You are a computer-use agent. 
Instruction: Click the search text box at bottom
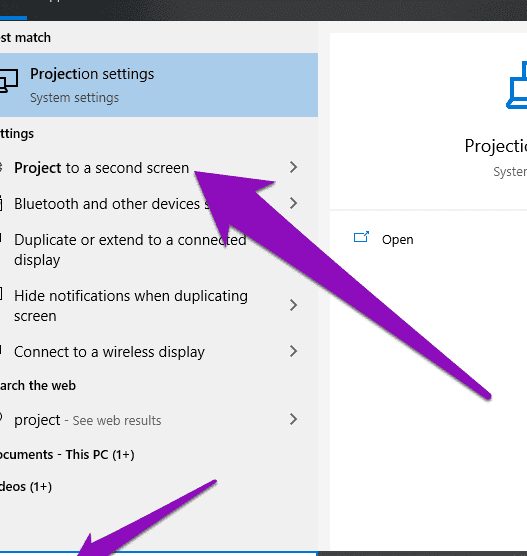click(x=159, y=554)
